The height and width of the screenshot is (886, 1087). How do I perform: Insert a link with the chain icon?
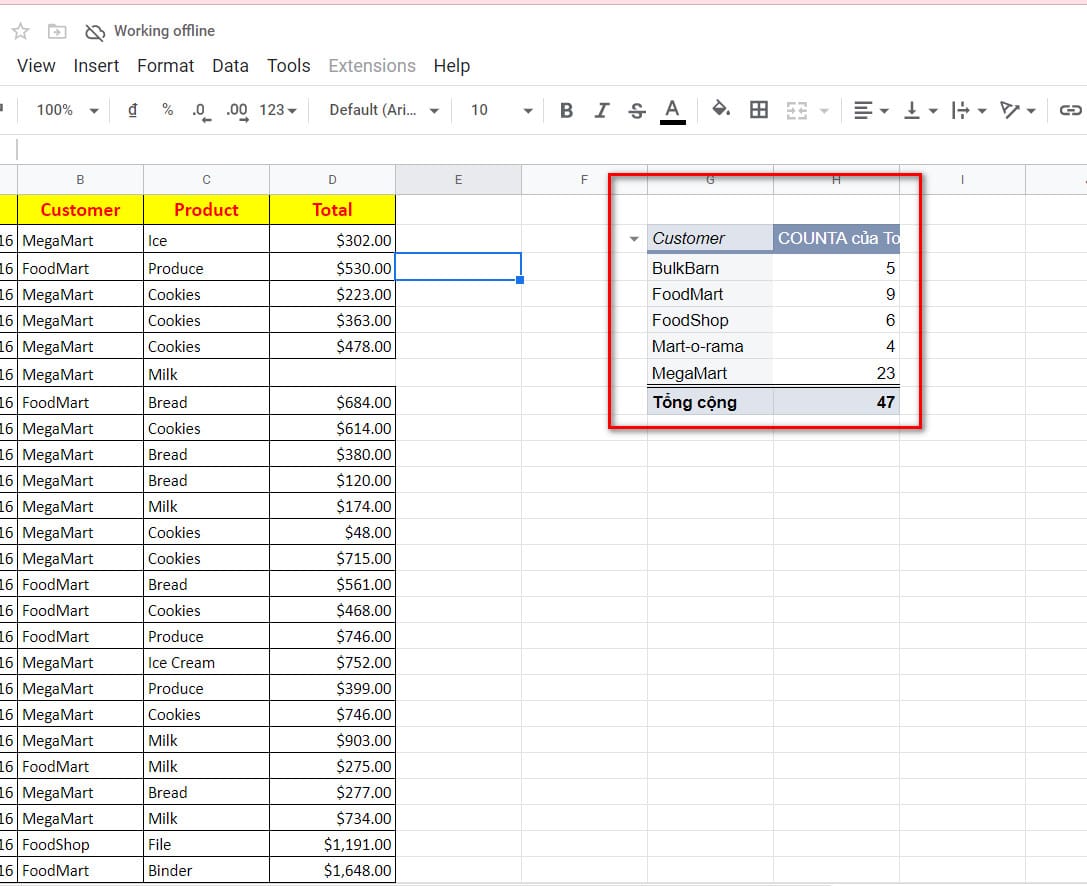tap(1070, 110)
